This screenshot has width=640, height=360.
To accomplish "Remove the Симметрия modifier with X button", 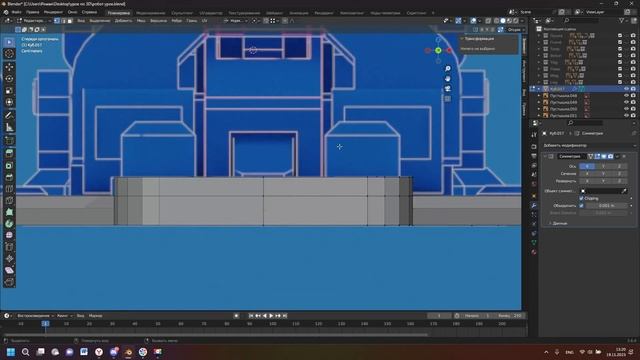I will (x=624, y=156).
